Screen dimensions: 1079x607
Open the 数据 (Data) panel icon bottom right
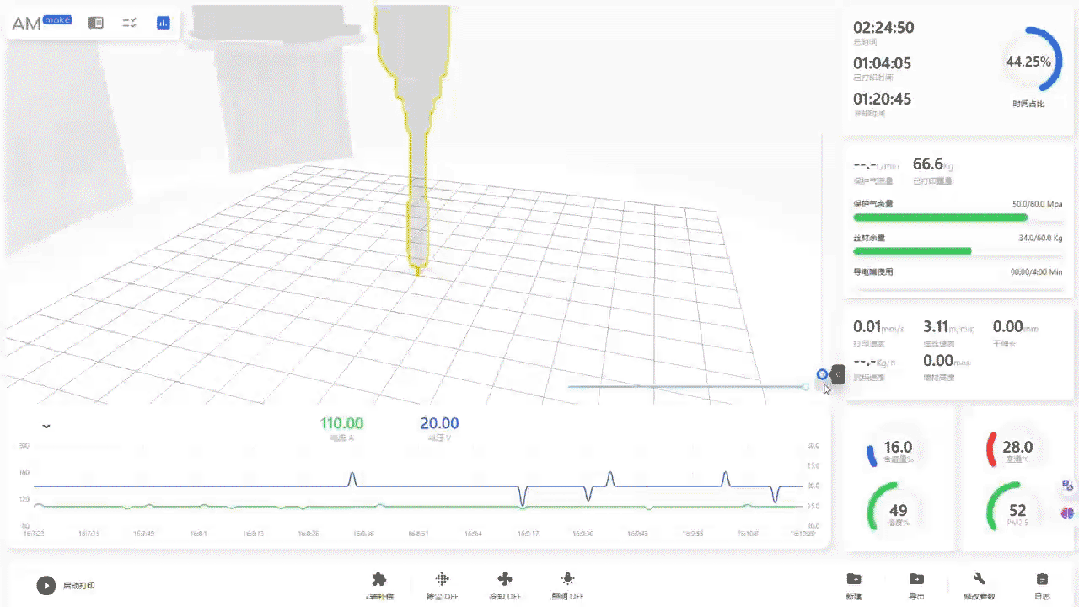click(854, 580)
